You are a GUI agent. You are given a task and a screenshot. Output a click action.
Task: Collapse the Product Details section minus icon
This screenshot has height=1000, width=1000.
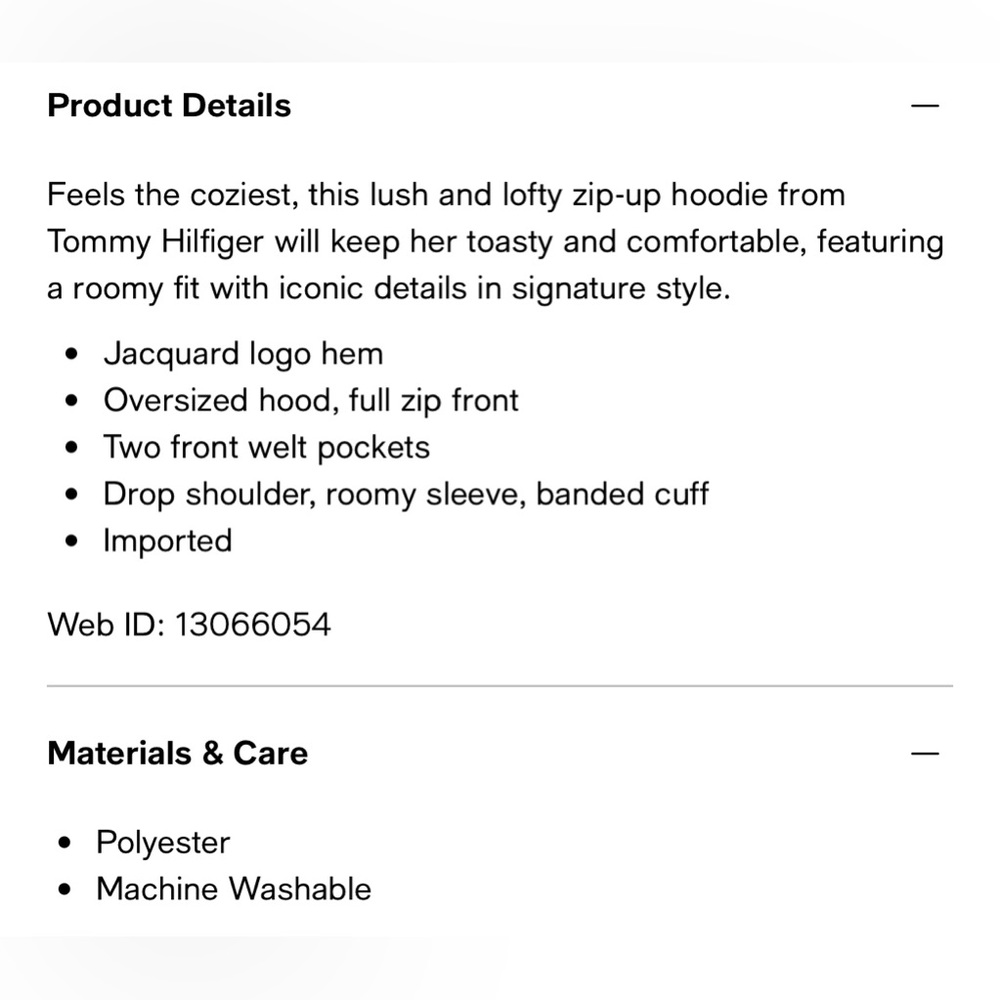click(x=926, y=105)
